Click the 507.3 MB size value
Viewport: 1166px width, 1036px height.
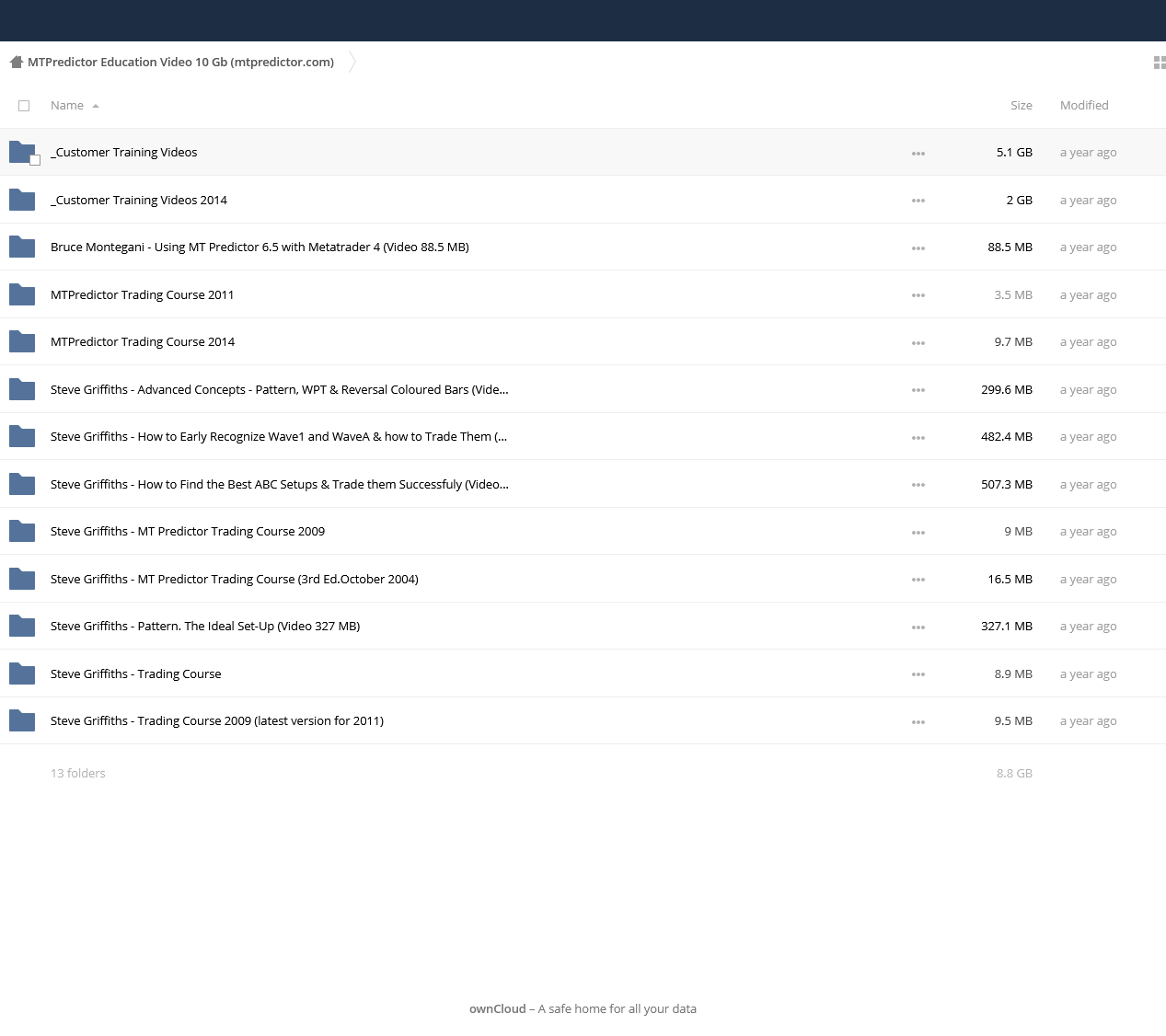point(1007,484)
